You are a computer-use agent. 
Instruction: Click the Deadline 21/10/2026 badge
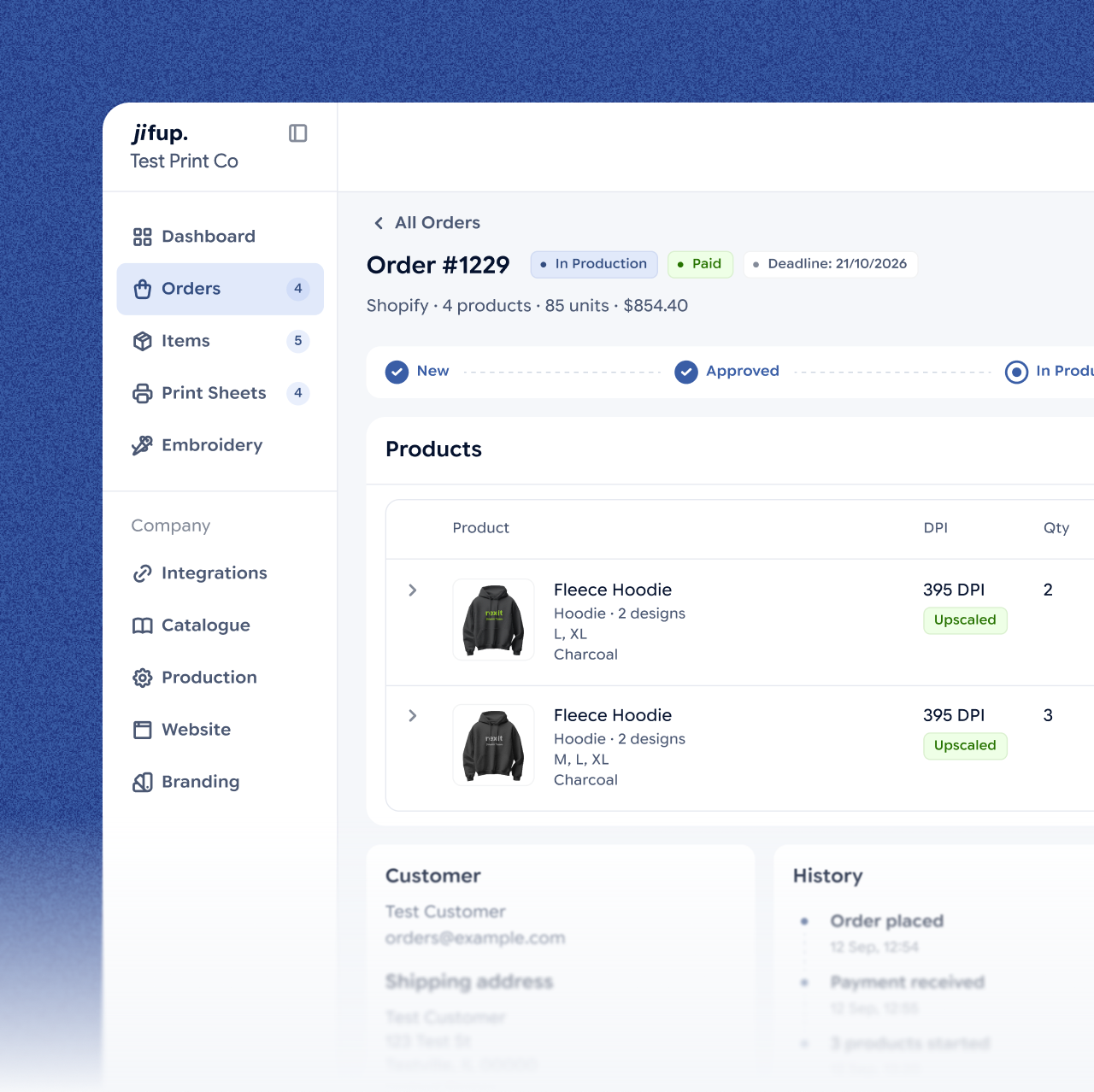pos(831,264)
